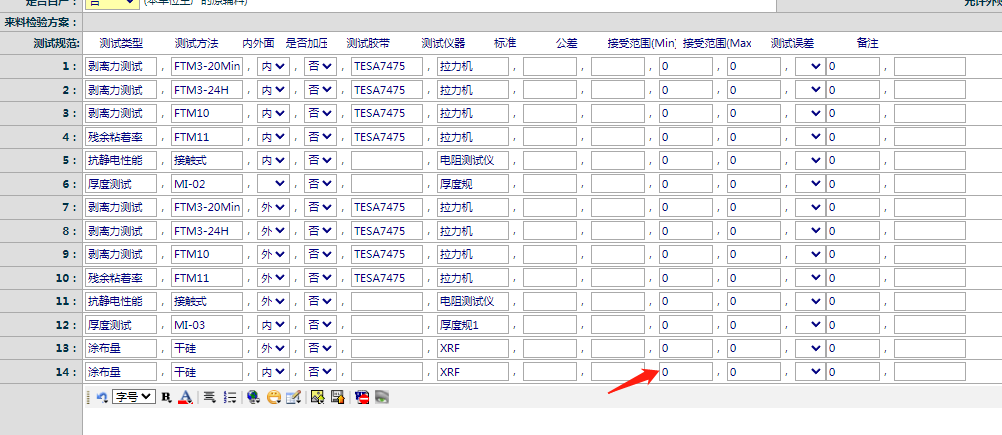1002x435 pixels.
Task: Click the 测试类型 column header
Action: (121, 43)
